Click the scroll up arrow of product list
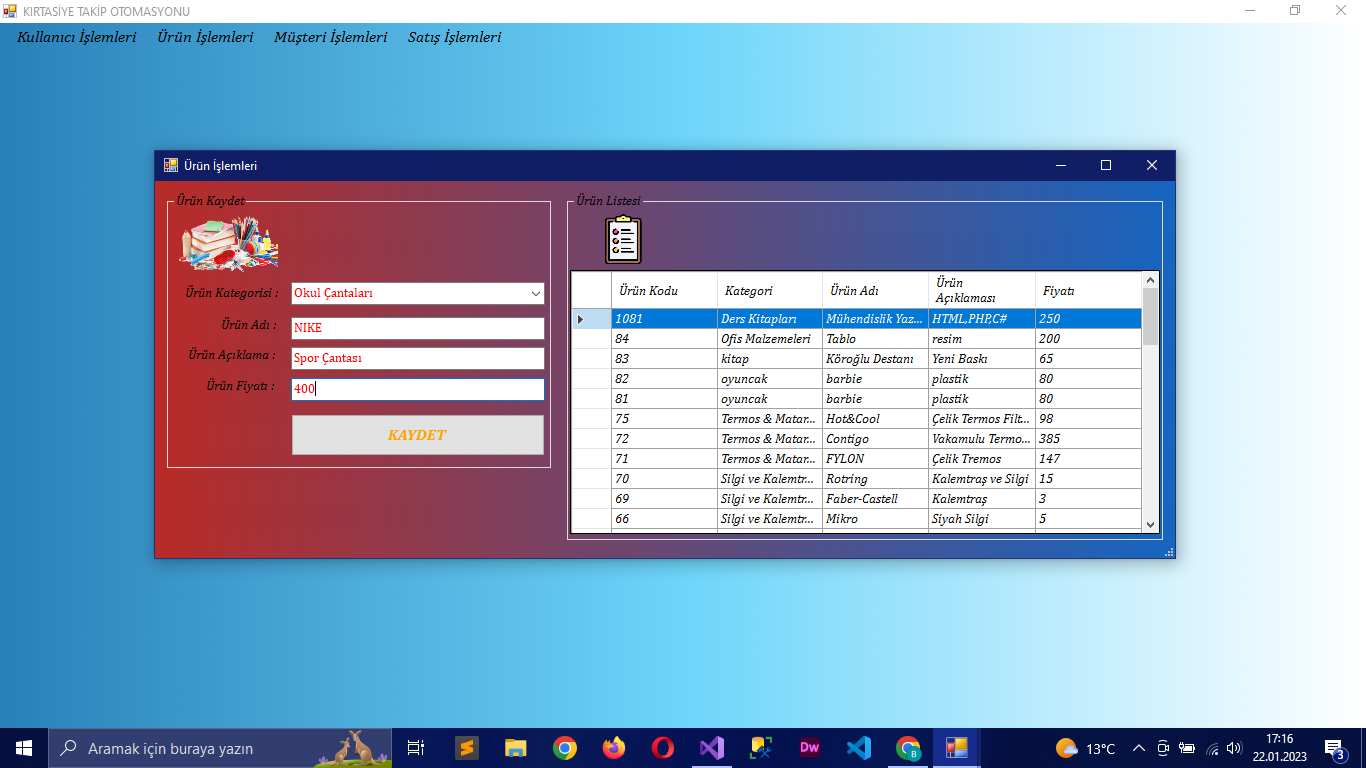Screen dimensions: 1366x768 point(1150,280)
